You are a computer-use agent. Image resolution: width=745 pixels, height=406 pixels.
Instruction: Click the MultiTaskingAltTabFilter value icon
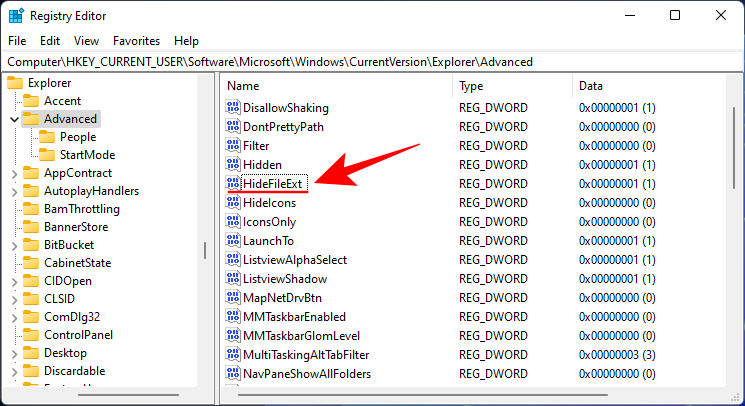coord(233,354)
